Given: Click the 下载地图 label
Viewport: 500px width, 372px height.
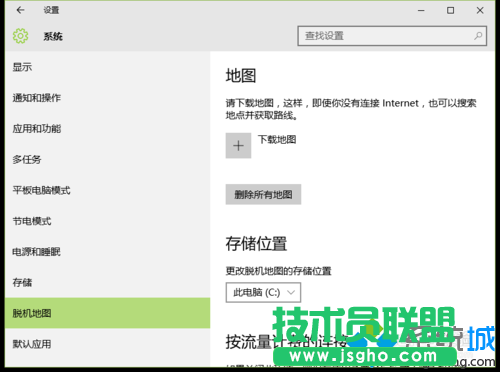Looking at the screenshot, I should pyautogui.click(x=277, y=139).
